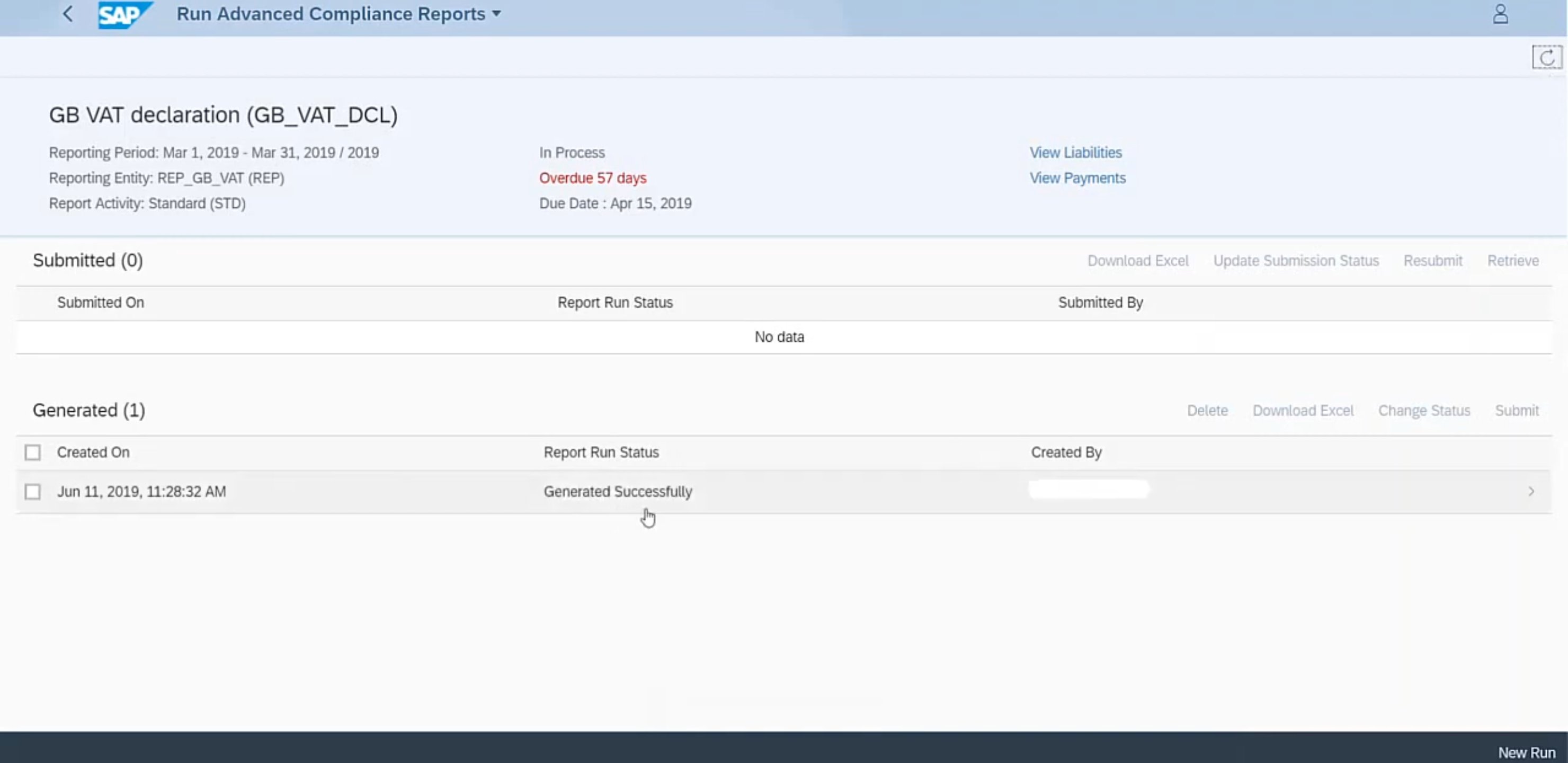Screen dimensions: 1568x763
Task: Click Submit in the Generated toolbar
Action: (x=1516, y=411)
